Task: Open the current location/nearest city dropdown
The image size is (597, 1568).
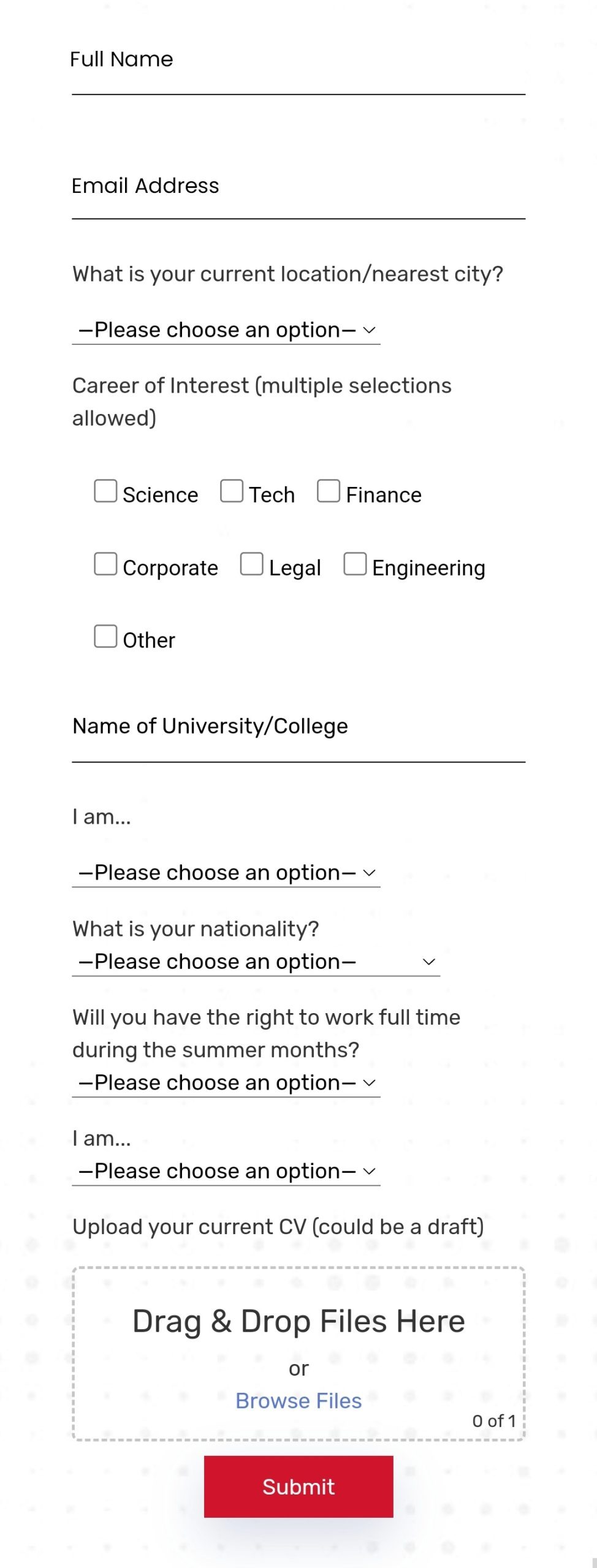Action: click(226, 330)
